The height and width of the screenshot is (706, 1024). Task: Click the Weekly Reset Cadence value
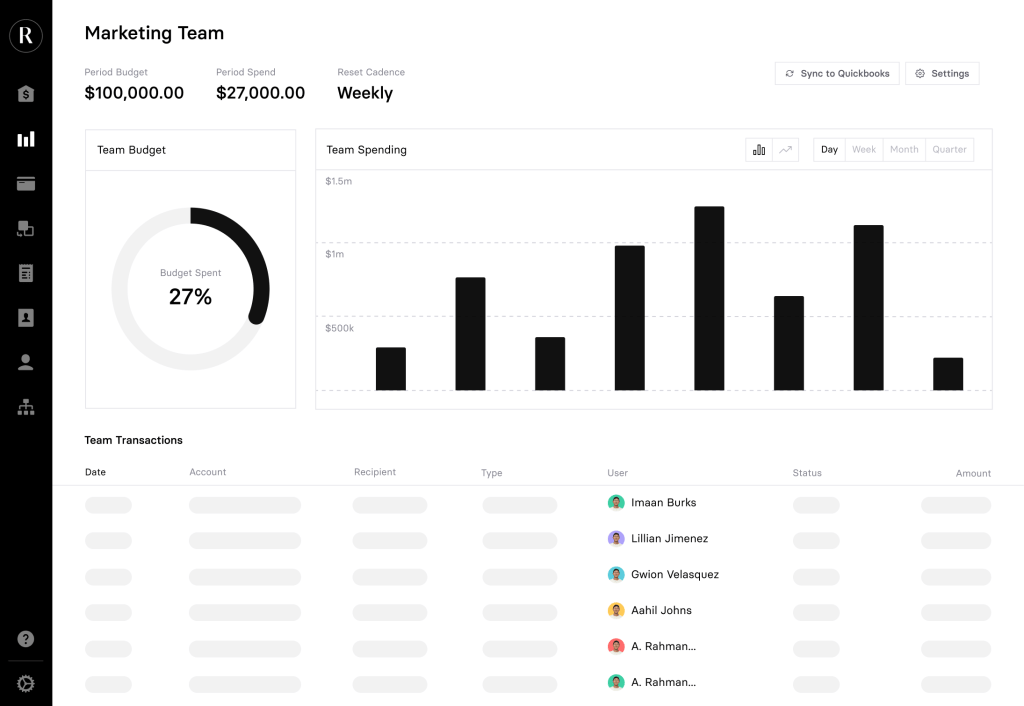365,93
